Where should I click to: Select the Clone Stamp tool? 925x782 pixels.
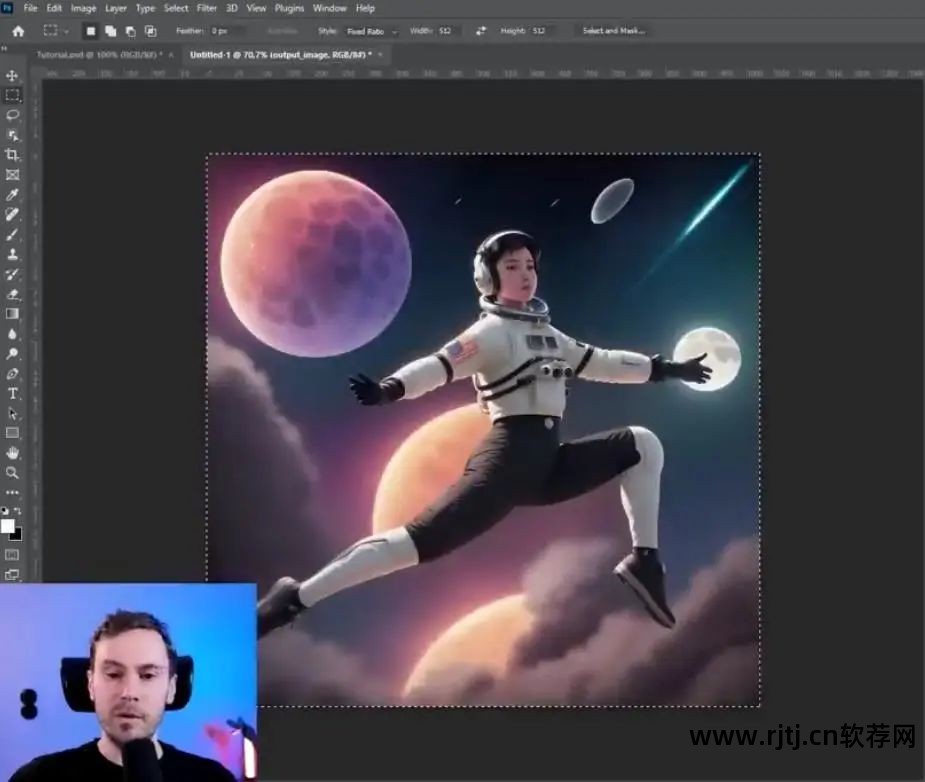[13, 254]
